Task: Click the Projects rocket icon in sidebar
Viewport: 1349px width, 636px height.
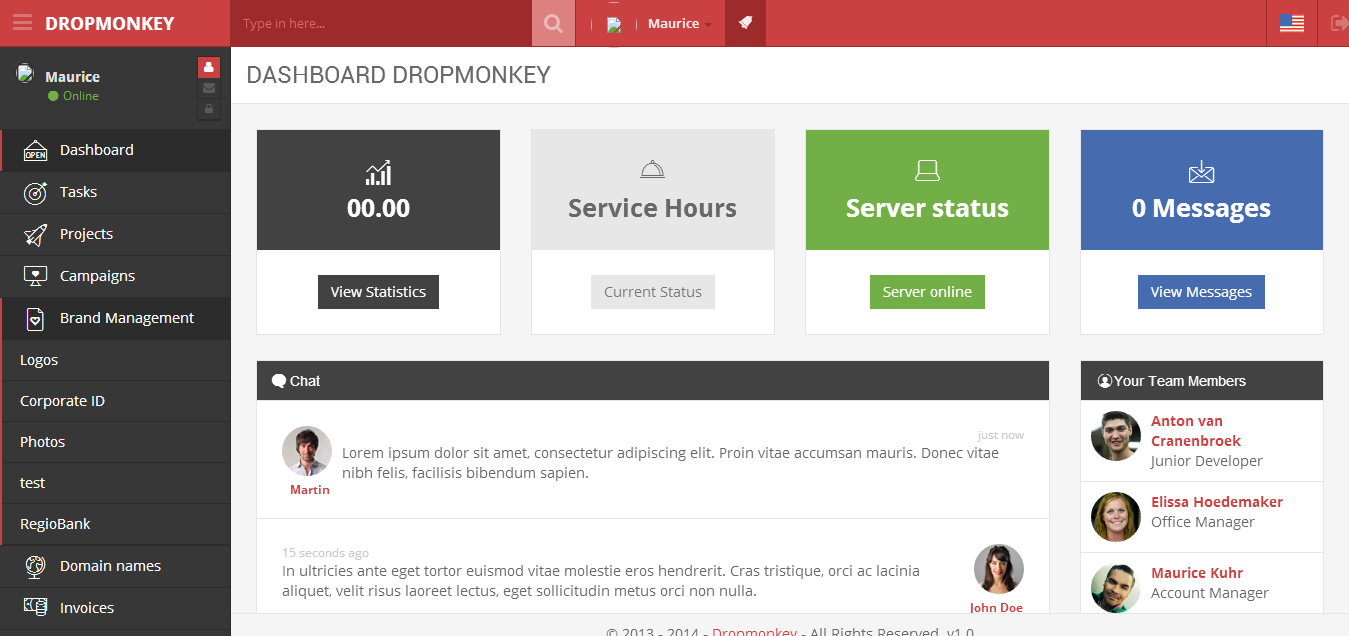Action: pyautogui.click(x=35, y=234)
